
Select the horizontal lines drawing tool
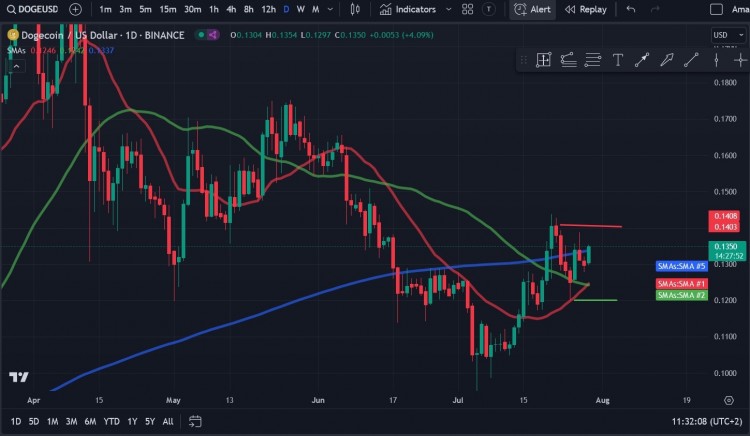click(593, 60)
